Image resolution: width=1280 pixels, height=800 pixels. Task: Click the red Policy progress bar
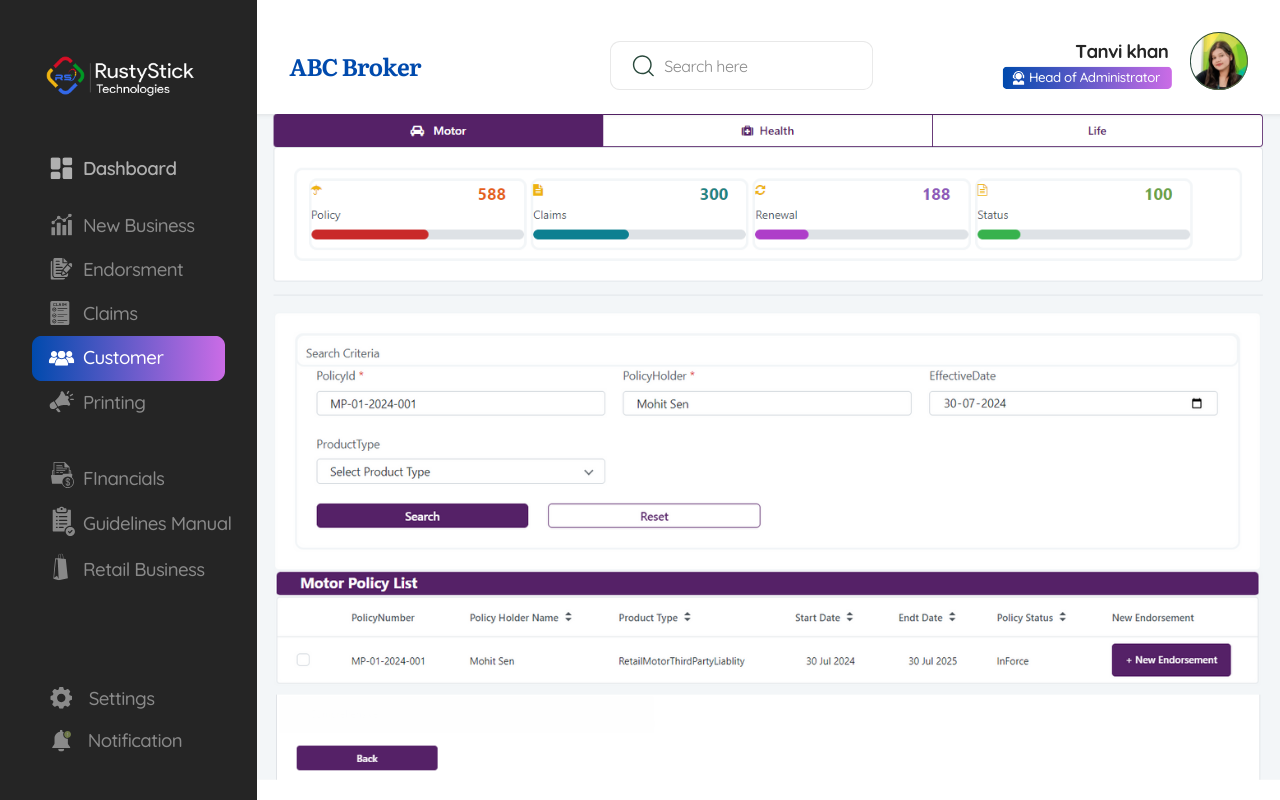click(370, 234)
